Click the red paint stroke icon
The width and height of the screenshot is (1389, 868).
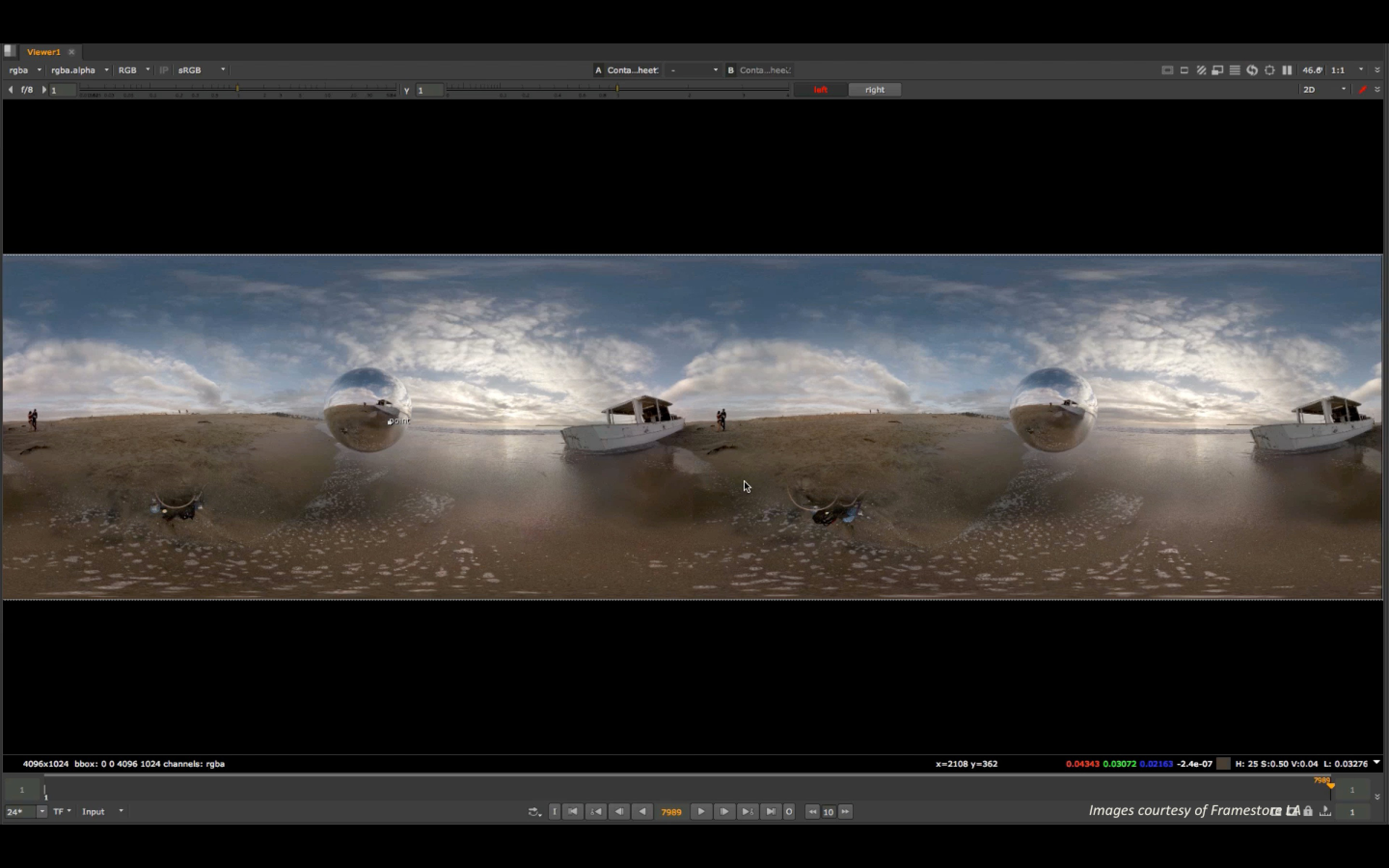click(1362, 90)
